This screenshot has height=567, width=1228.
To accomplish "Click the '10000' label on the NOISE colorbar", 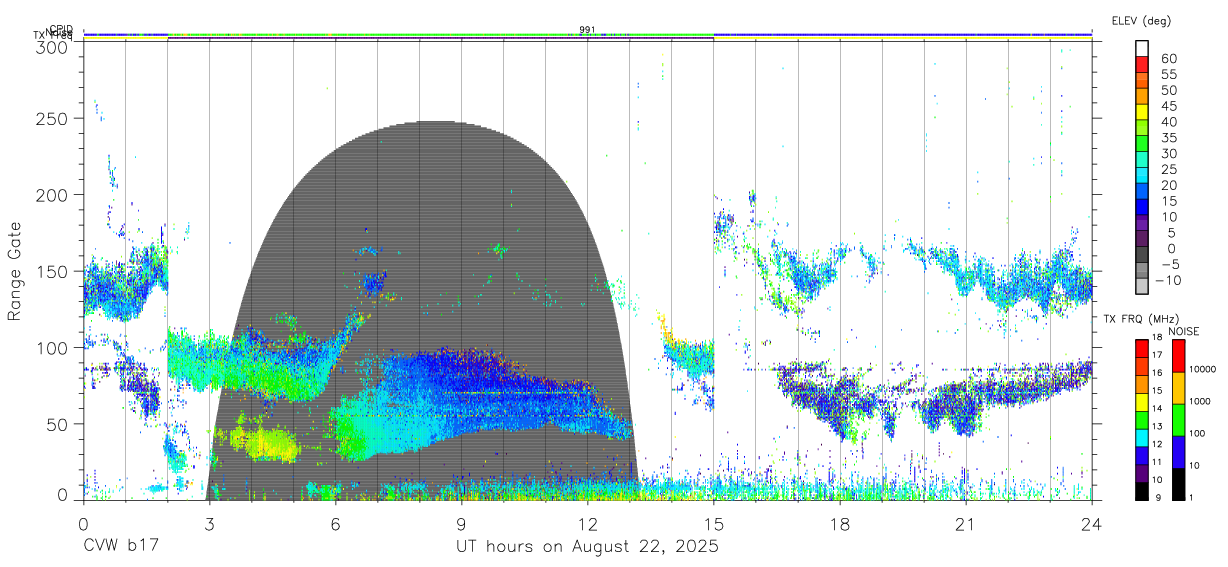I will [x=1201, y=369].
